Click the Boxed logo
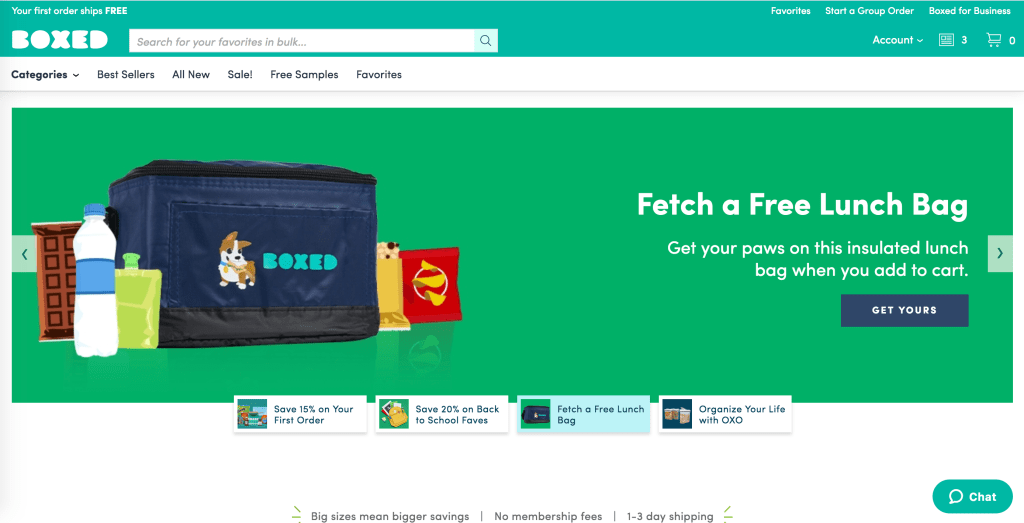This screenshot has height=523, width=1024. (x=59, y=40)
